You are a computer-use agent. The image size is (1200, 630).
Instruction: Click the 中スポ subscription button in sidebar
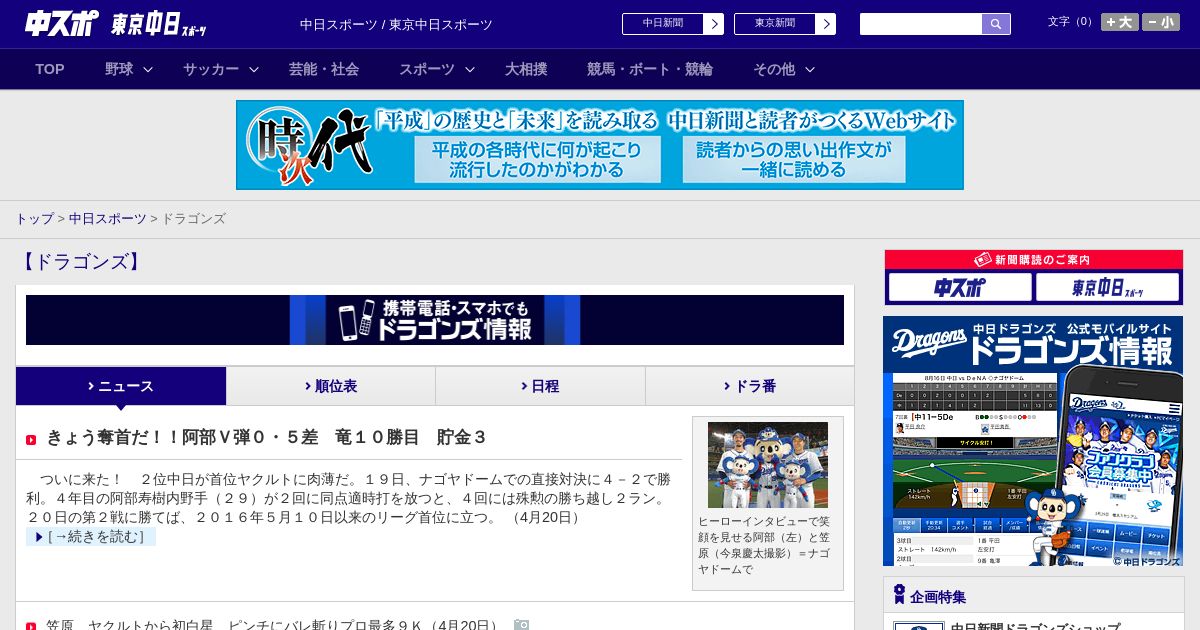coord(960,288)
